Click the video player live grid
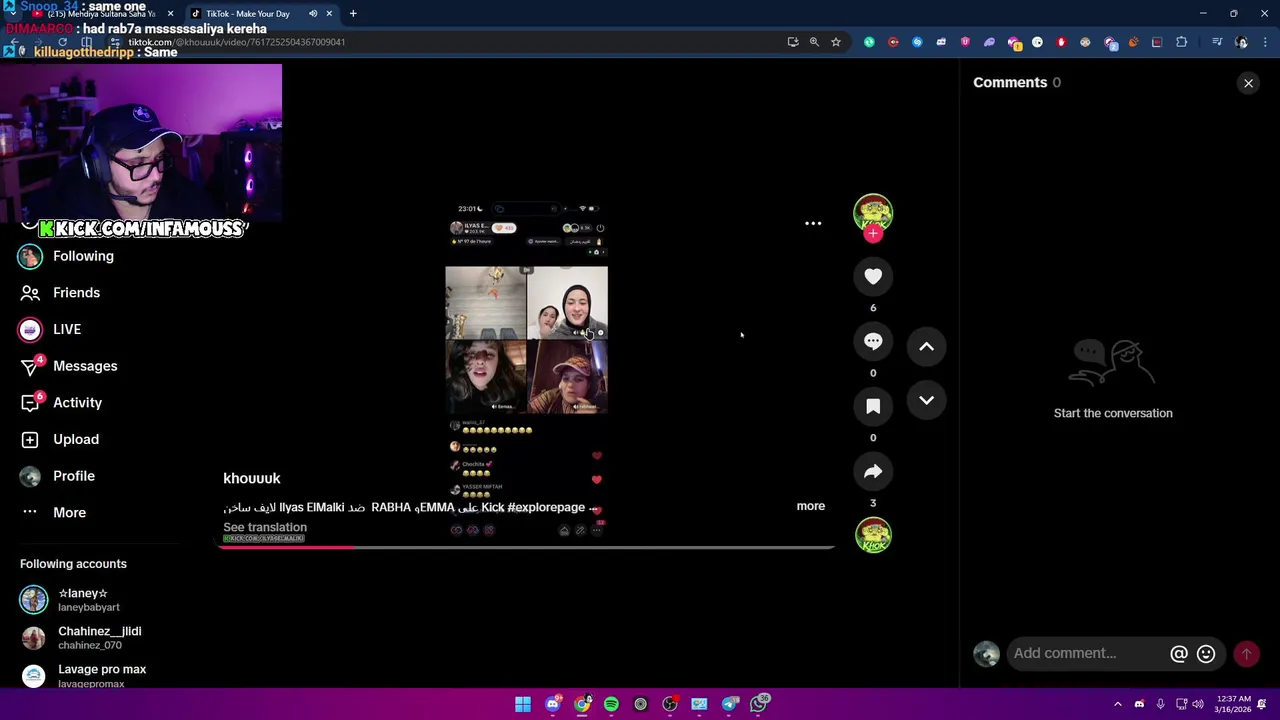This screenshot has height=720, width=1280. pyautogui.click(x=526, y=340)
